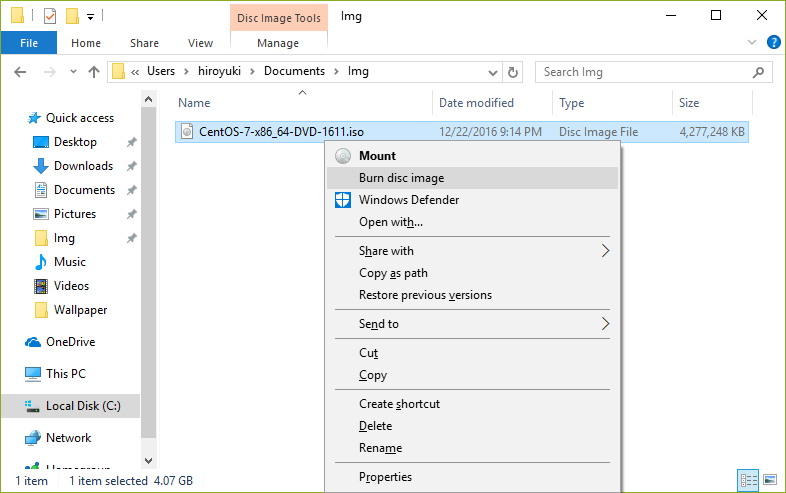786x493 pixels.
Task: Switch to Details view icon
Action: coord(748,480)
